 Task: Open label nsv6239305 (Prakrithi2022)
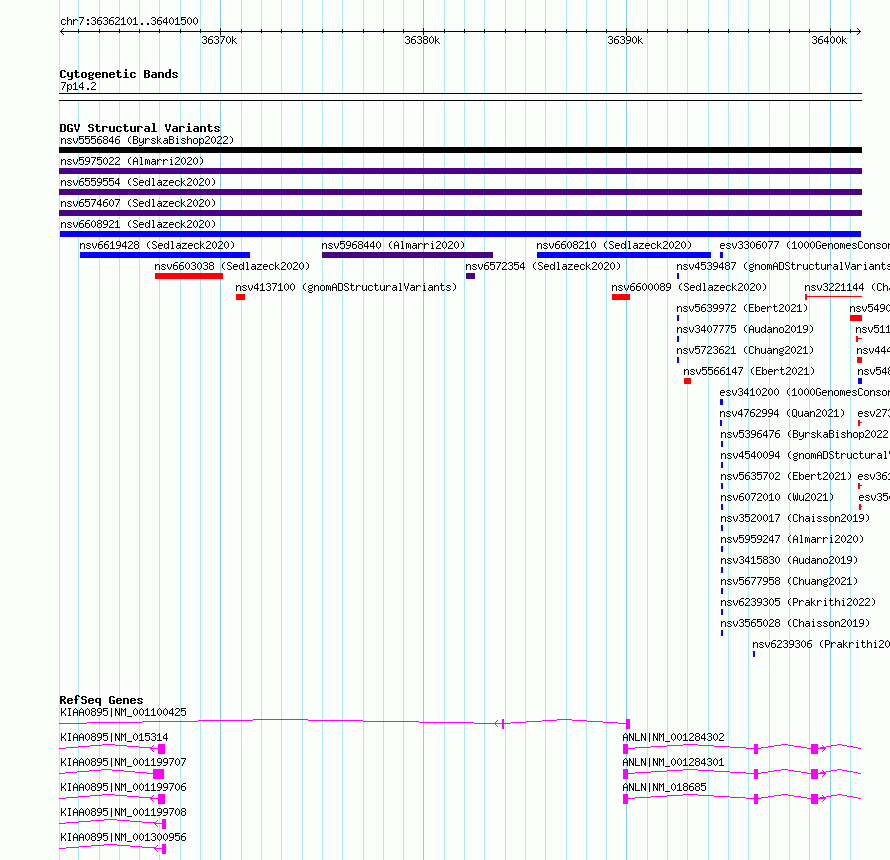(798, 602)
